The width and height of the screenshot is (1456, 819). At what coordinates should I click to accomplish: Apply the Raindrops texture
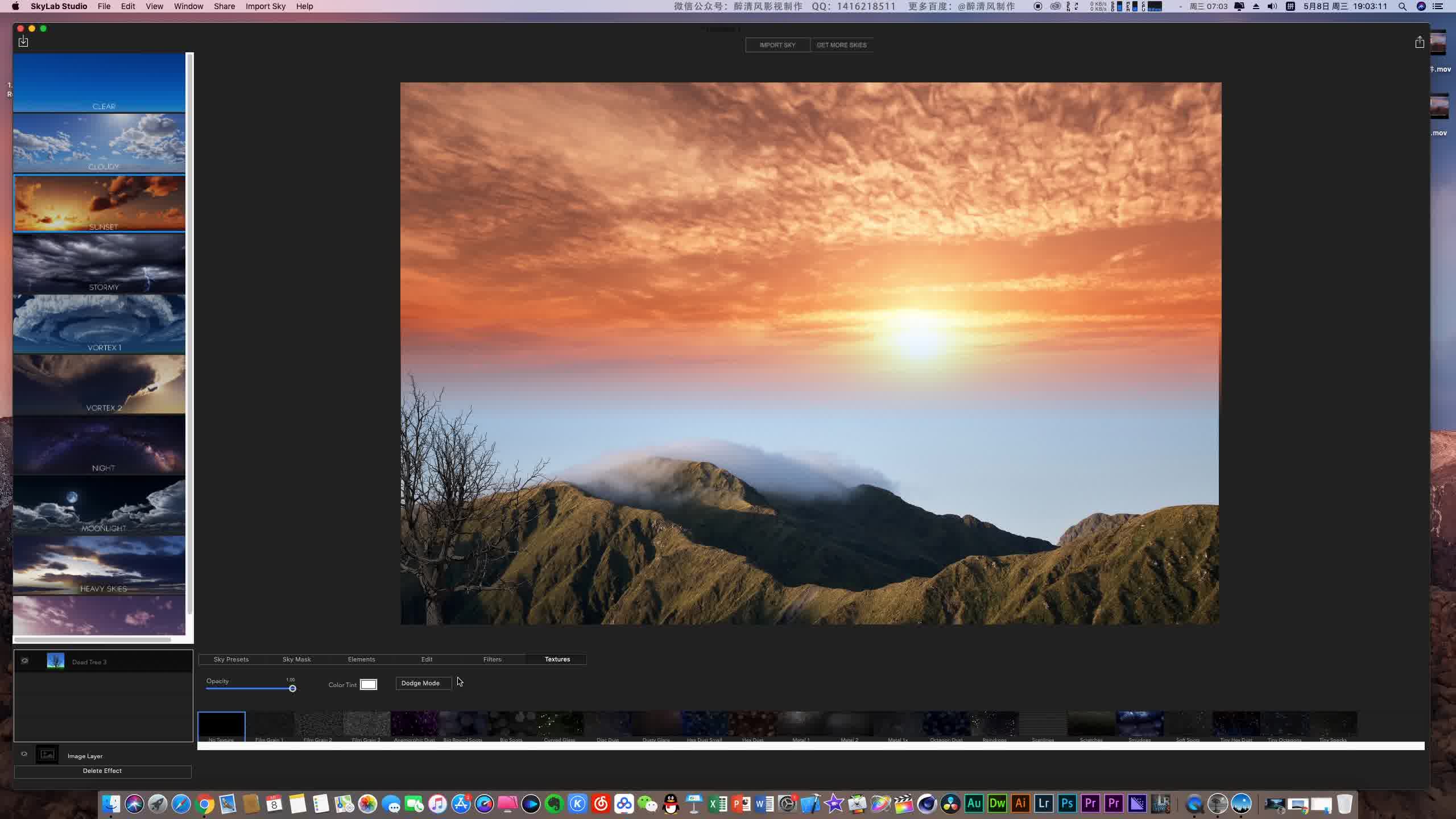pyautogui.click(x=995, y=726)
